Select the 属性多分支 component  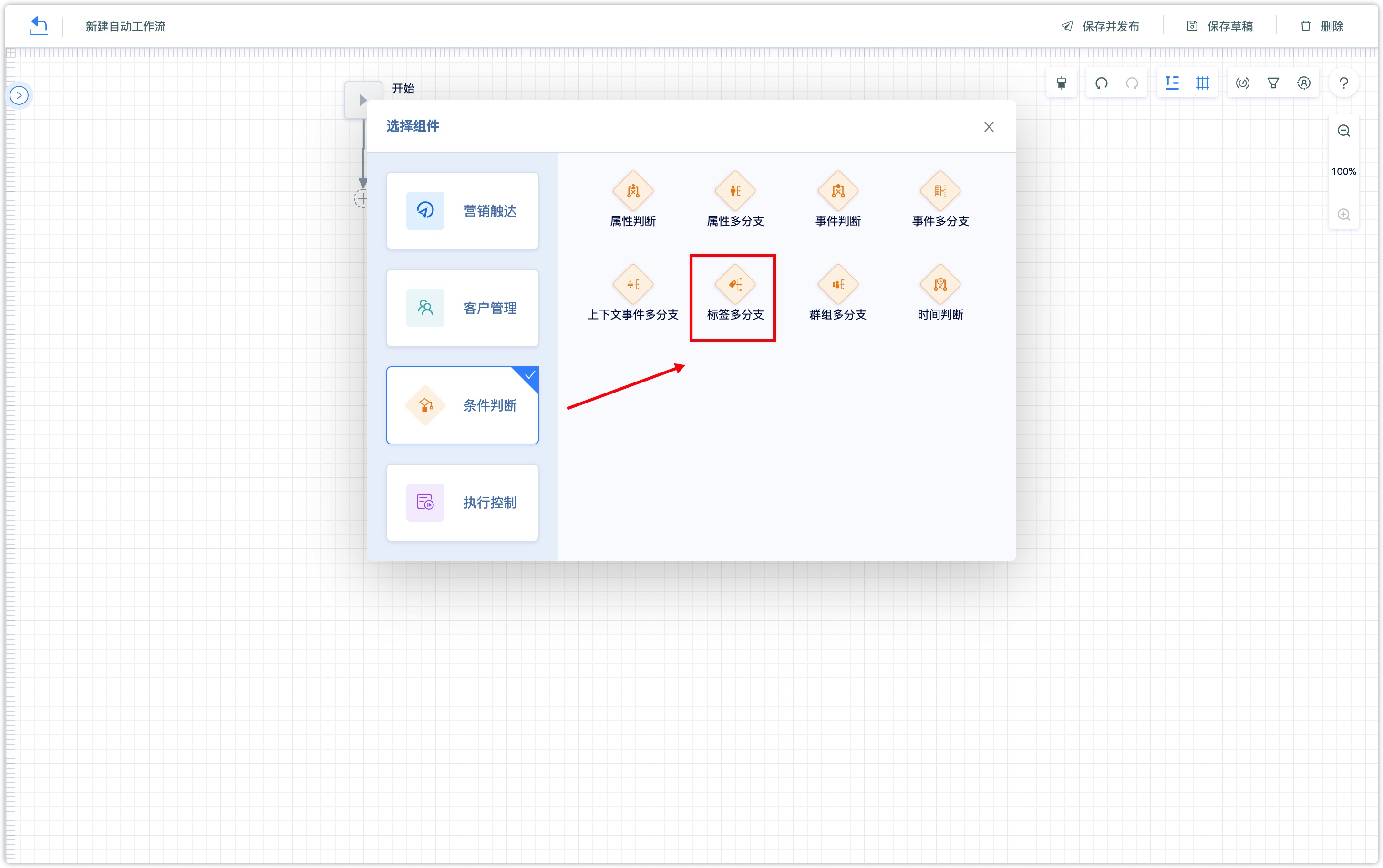coord(735,199)
